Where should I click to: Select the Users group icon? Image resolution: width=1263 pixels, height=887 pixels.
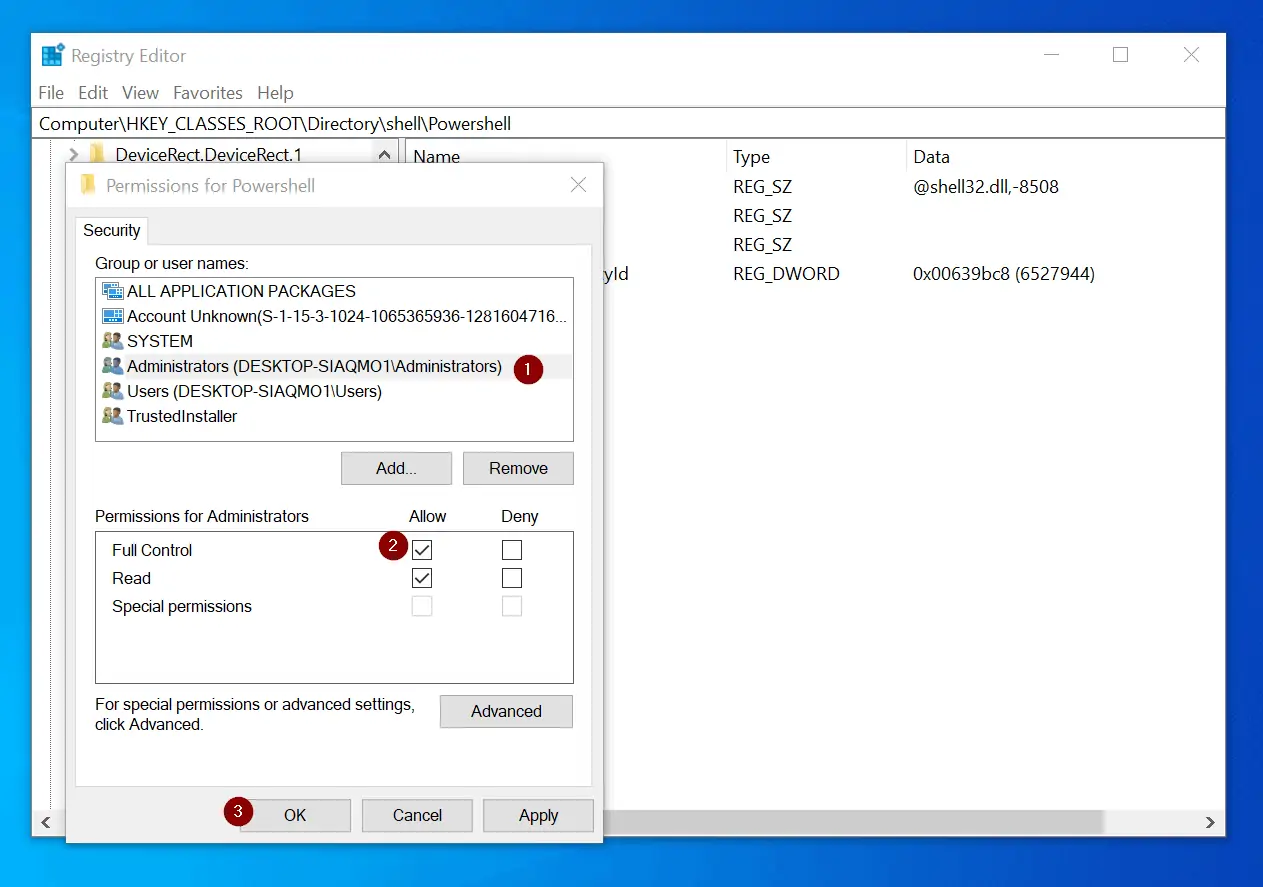click(112, 391)
